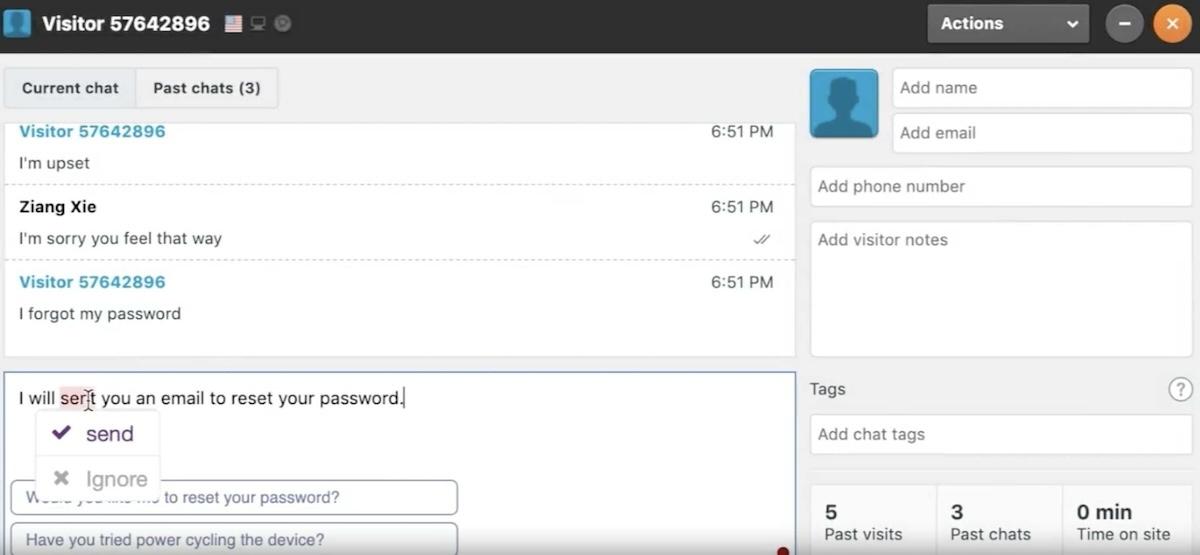This screenshot has height=555, width=1200.
Task: Open the Past chats (3) tab
Action: (x=207, y=88)
